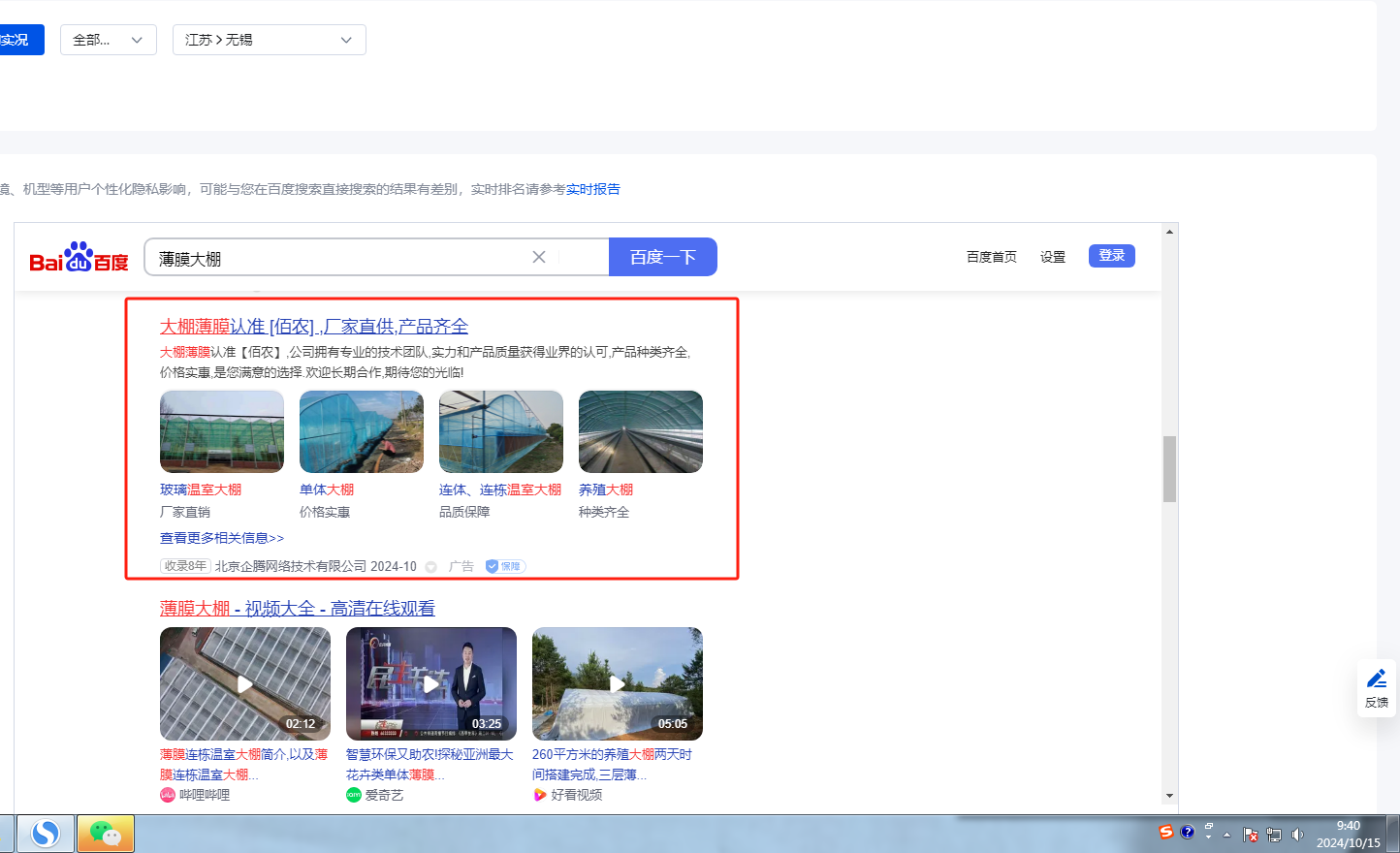Open the 单体大棚 link
The width and height of the screenshot is (1400, 853).
coord(327,490)
